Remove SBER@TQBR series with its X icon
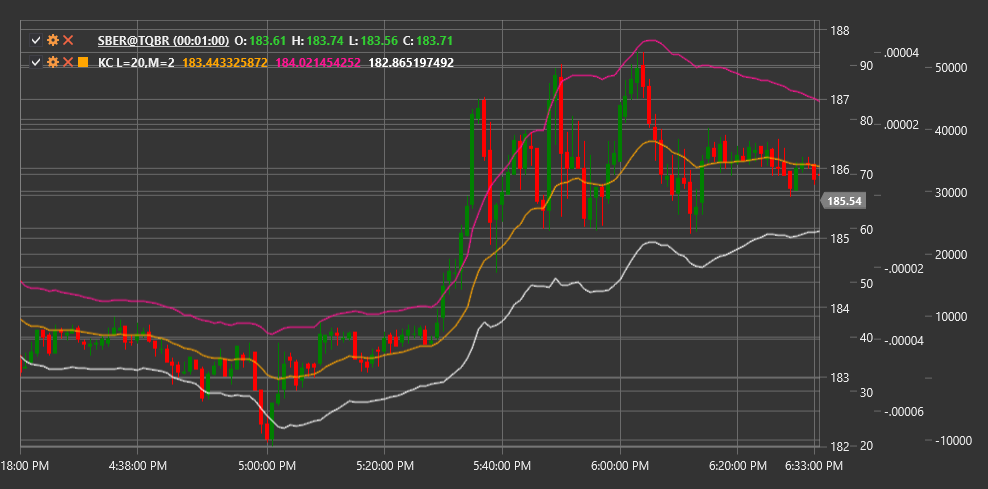This screenshot has width=988, height=489. (x=68, y=40)
